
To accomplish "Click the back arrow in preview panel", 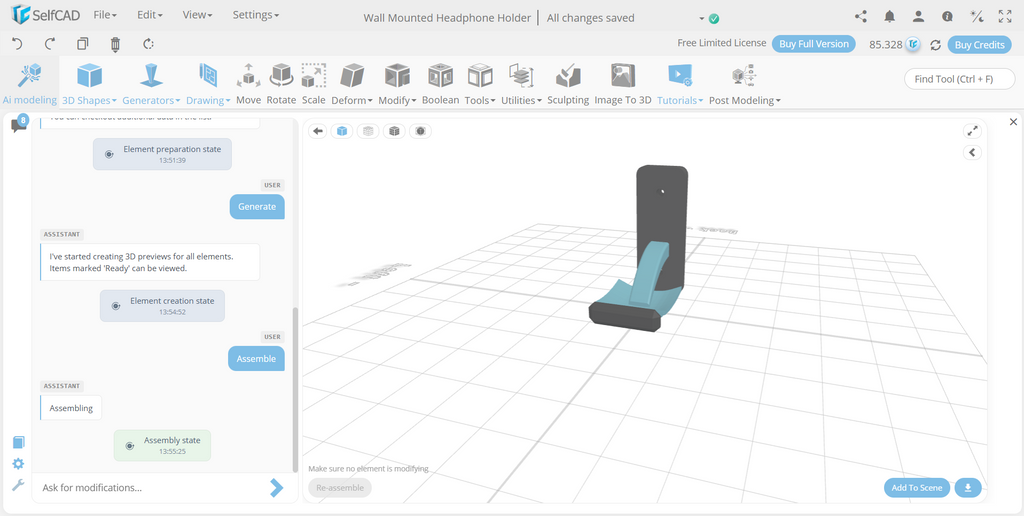I will click(318, 131).
